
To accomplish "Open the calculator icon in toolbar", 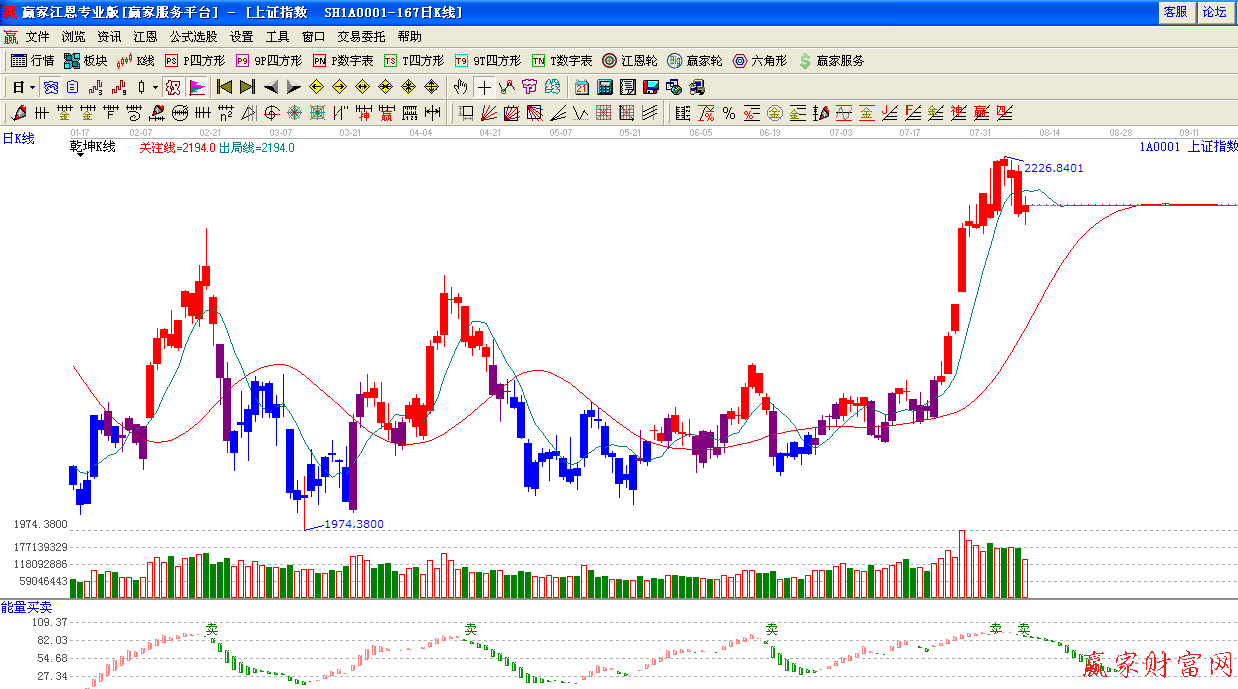I will (x=605, y=87).
